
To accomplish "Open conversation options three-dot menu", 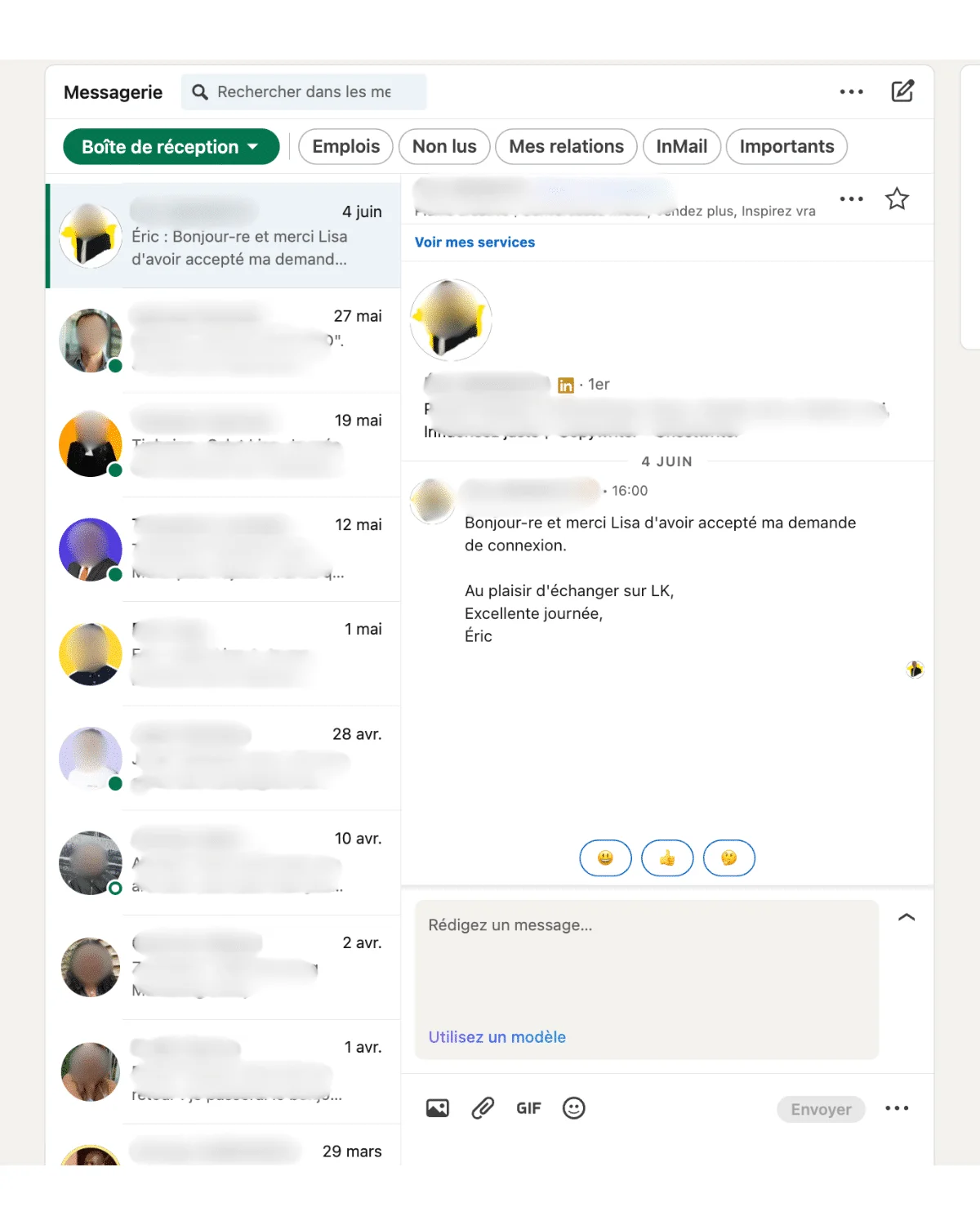I will (x=852, y=198).
